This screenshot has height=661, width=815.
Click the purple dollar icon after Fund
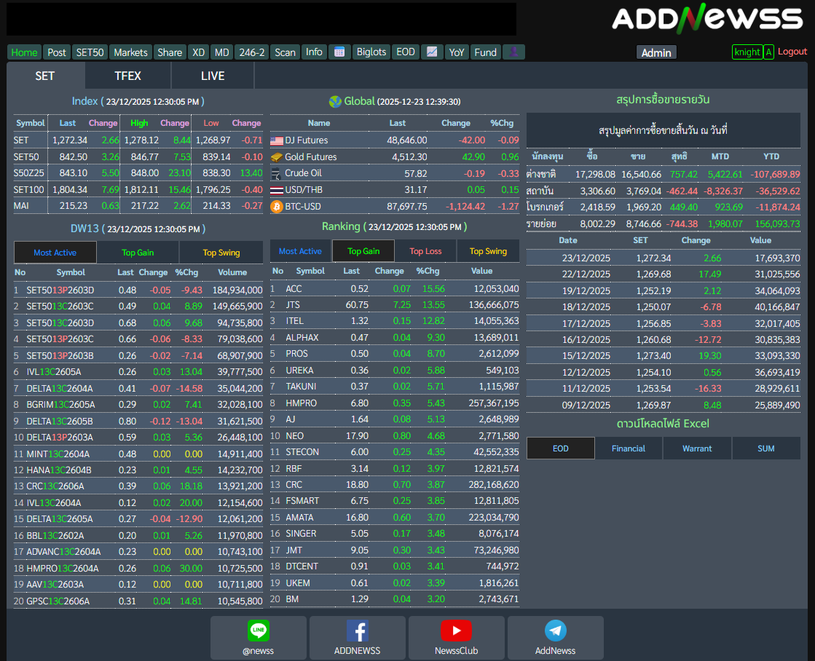point(513,52)
